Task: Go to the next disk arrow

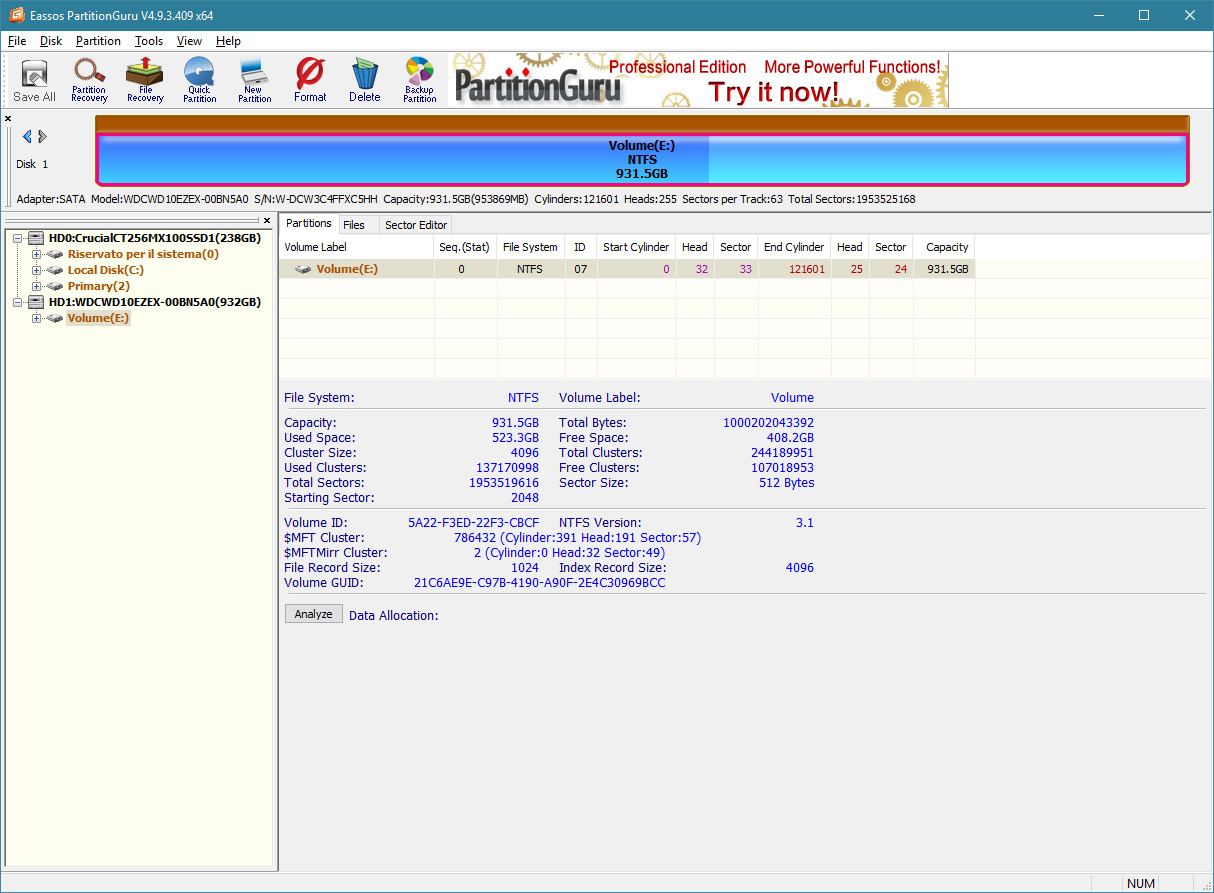Action: pyautogui.click(x=43, y=137)
